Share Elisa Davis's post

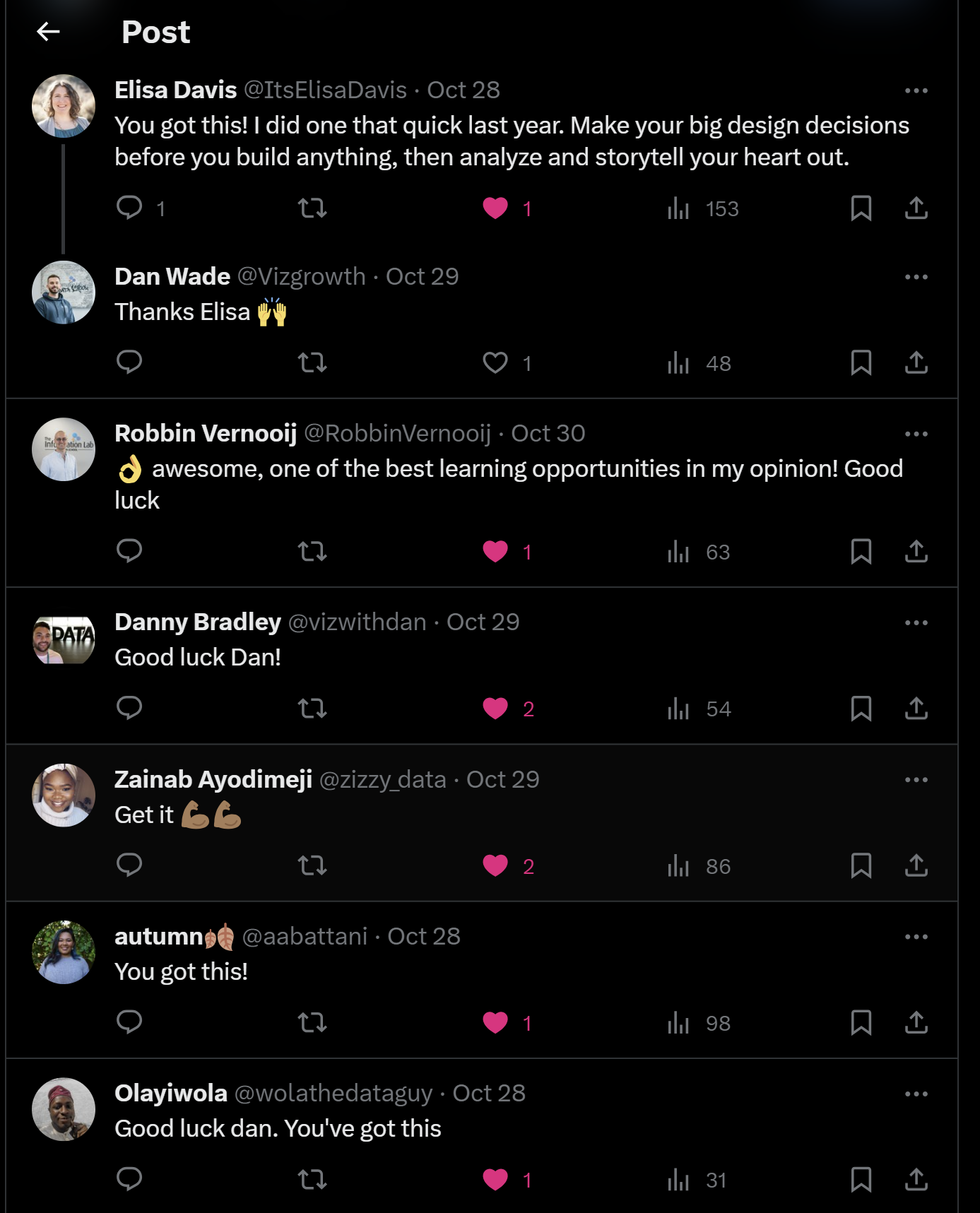tap(916, 208)
